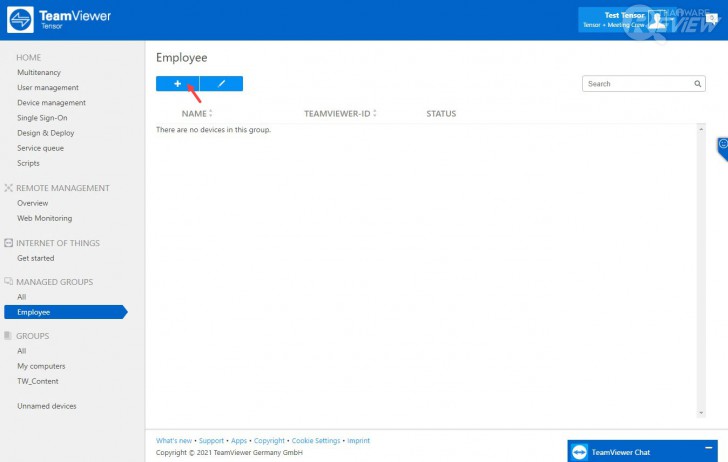The height and width of the screenshot is (462, 728).
Task: Click the Groups section icon
Action: click(x=8, y=335)
